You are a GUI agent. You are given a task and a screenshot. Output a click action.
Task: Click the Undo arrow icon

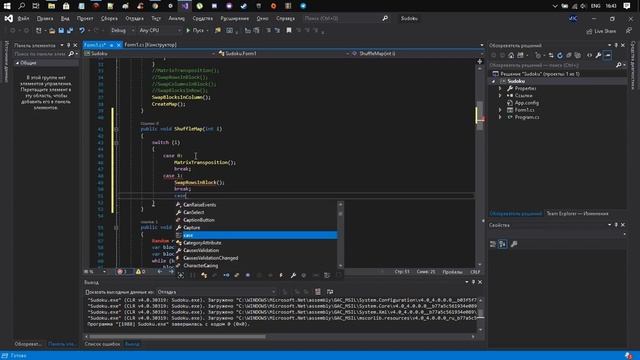[82, 31]
